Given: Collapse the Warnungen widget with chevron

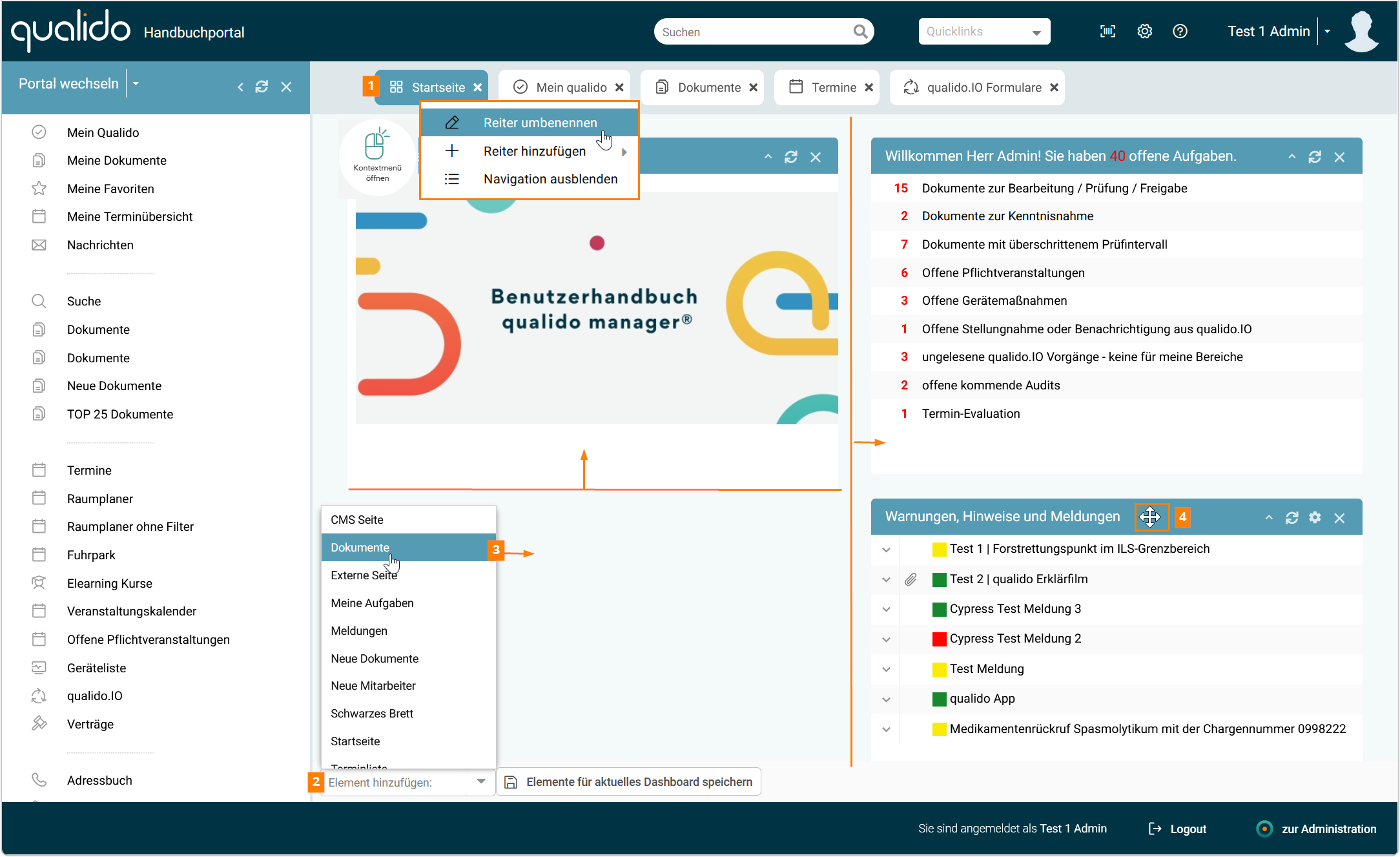Looking at the screenshot, I should tap(1269, 517).
